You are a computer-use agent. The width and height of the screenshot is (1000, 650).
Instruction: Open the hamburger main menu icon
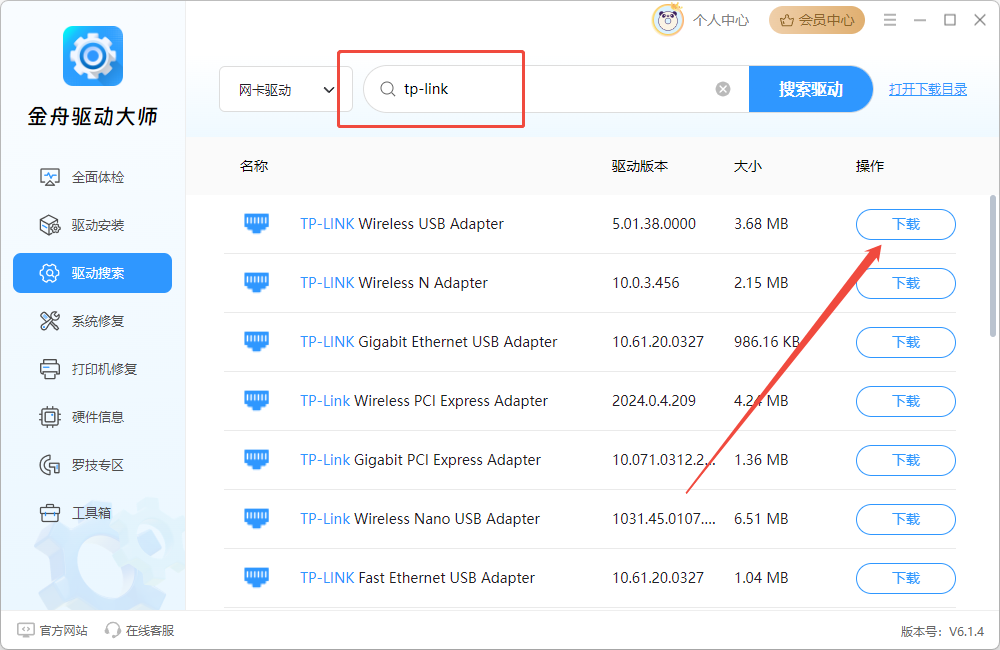[x=890, y=20]
